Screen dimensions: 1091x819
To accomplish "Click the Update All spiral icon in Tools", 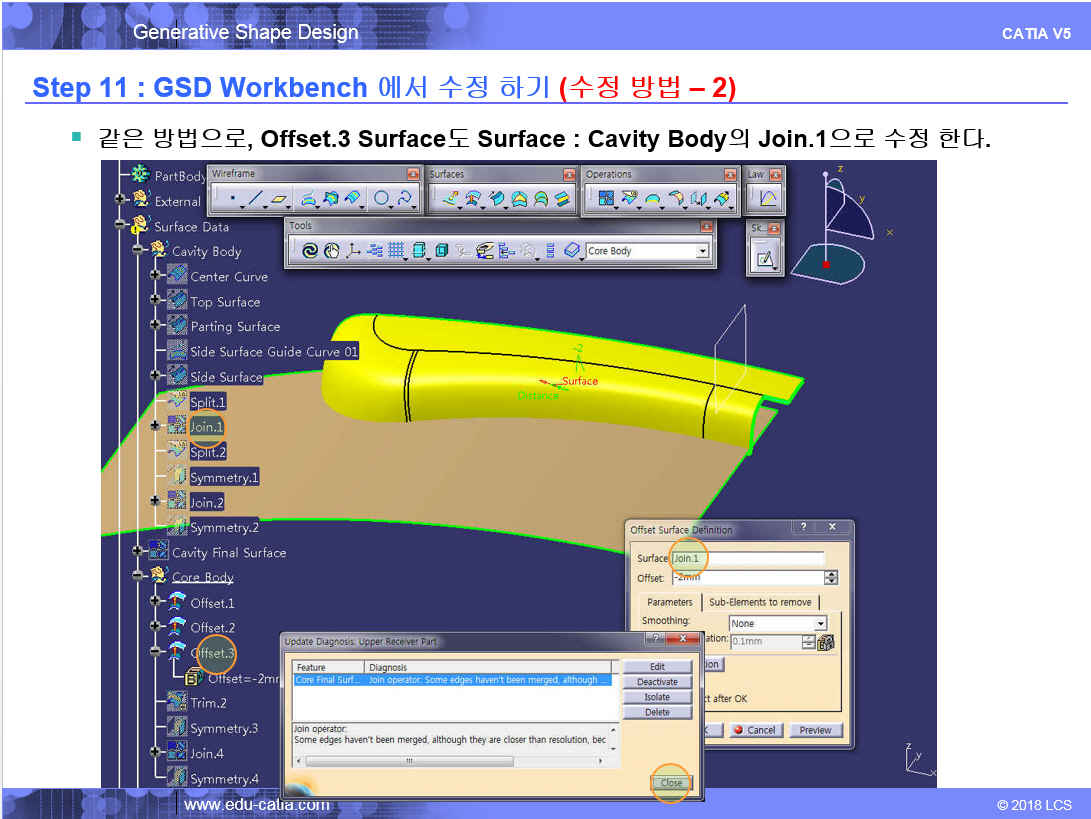I will (310, 251).
